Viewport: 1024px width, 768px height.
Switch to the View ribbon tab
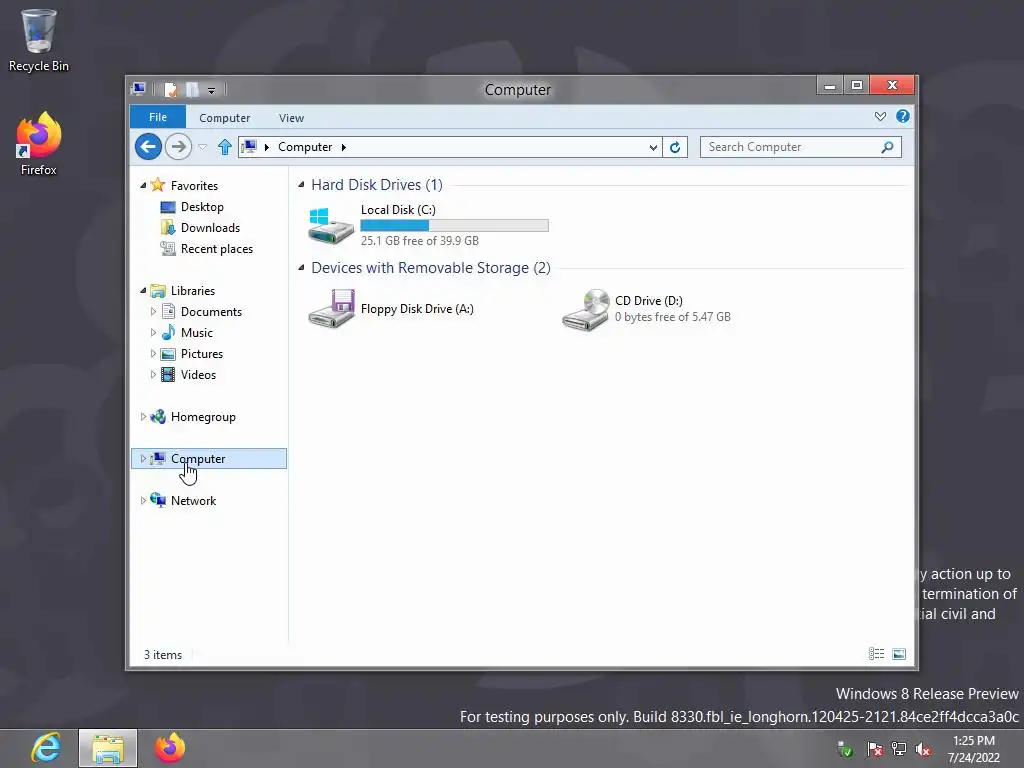coord(291,118)
